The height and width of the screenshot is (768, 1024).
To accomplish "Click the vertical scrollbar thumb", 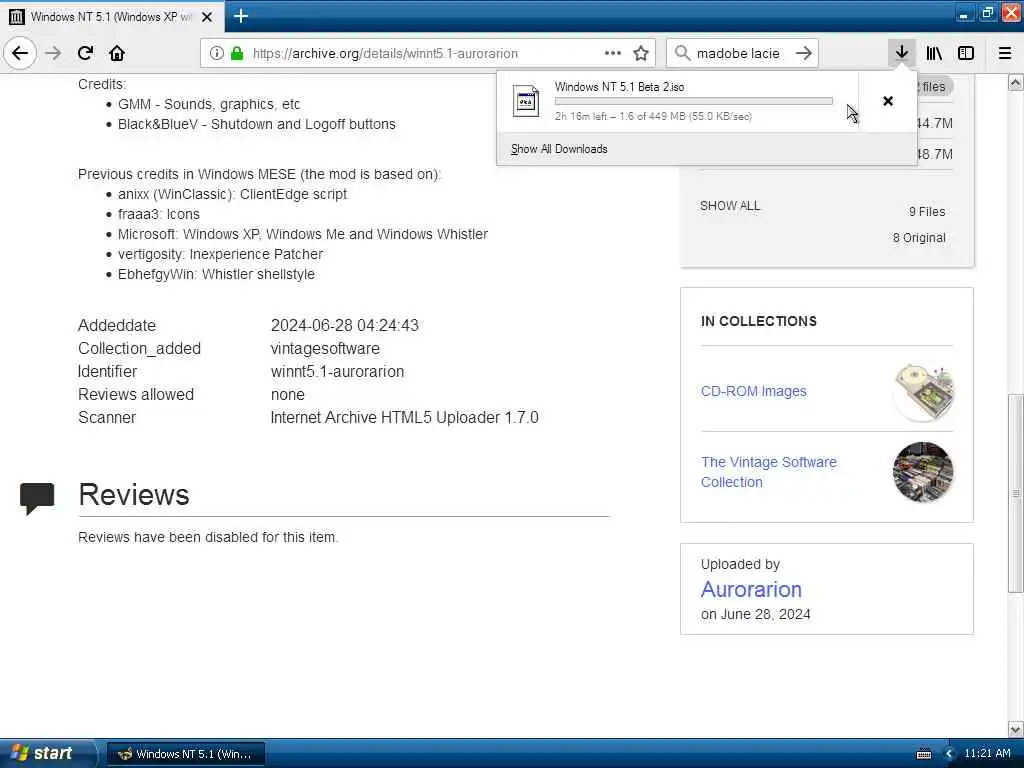I will click(x=1016, y=493).
